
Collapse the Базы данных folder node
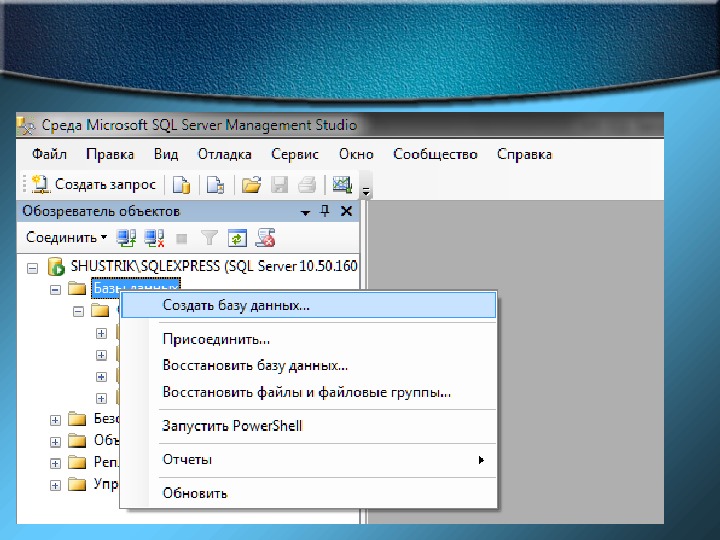[56, 290]
